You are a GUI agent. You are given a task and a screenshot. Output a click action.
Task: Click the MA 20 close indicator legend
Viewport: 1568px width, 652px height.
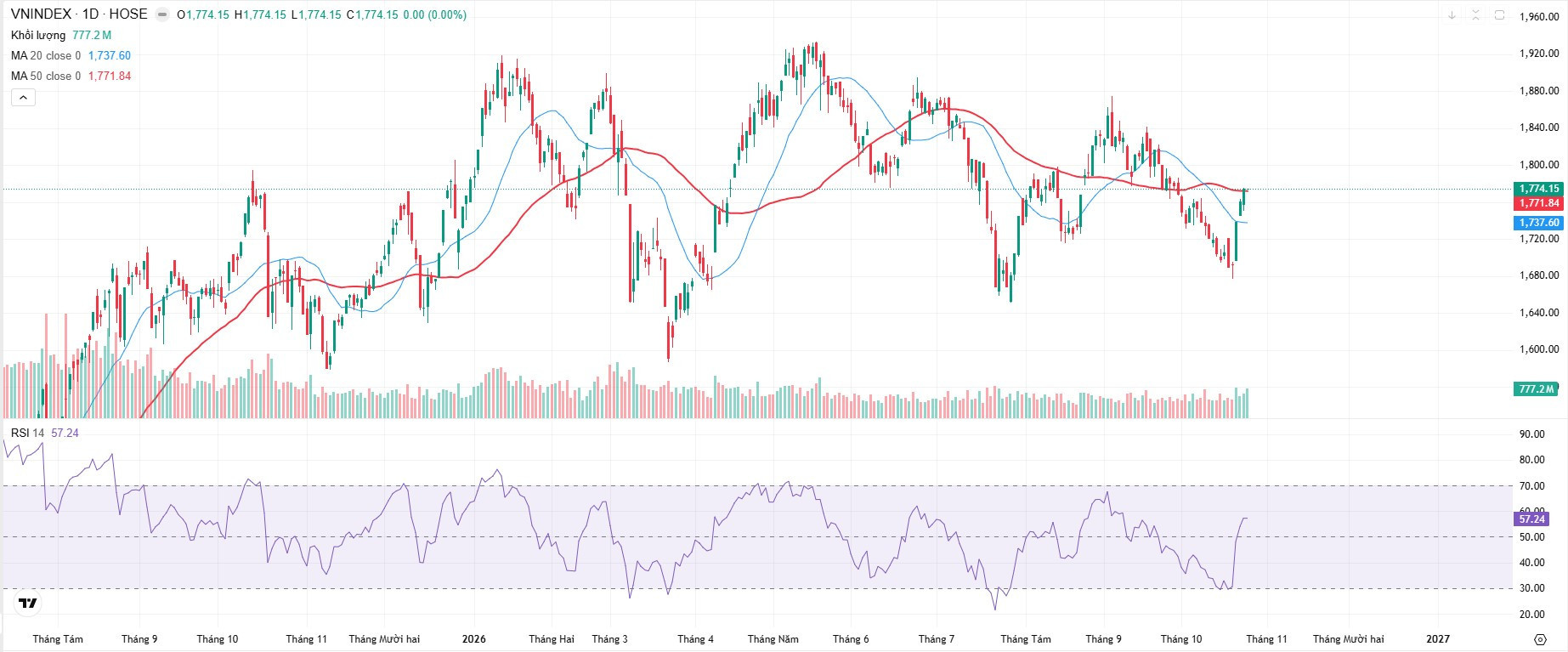pyautogui.click(x=46, y=55)
